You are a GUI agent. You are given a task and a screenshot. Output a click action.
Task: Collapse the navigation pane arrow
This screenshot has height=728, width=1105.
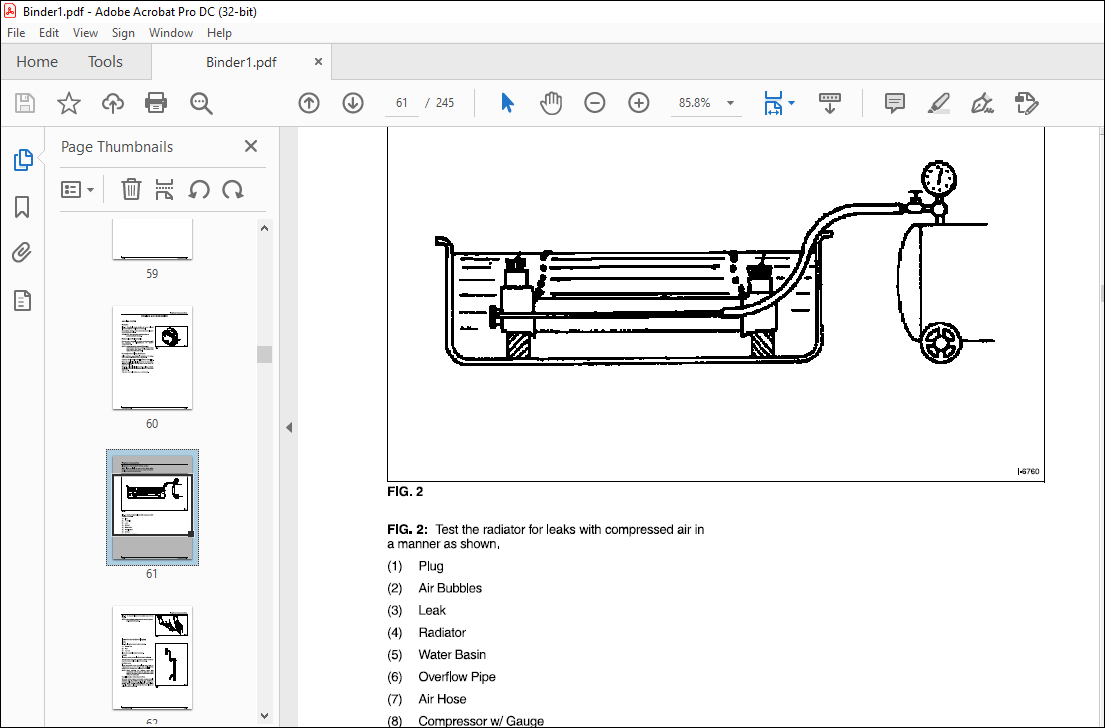(289, 427)
